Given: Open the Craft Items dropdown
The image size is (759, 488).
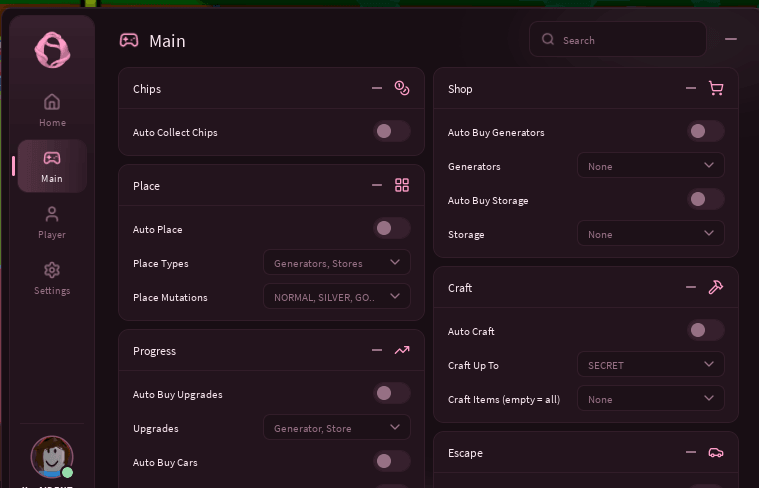Looking at the screenshot, I should click(651, 398).
